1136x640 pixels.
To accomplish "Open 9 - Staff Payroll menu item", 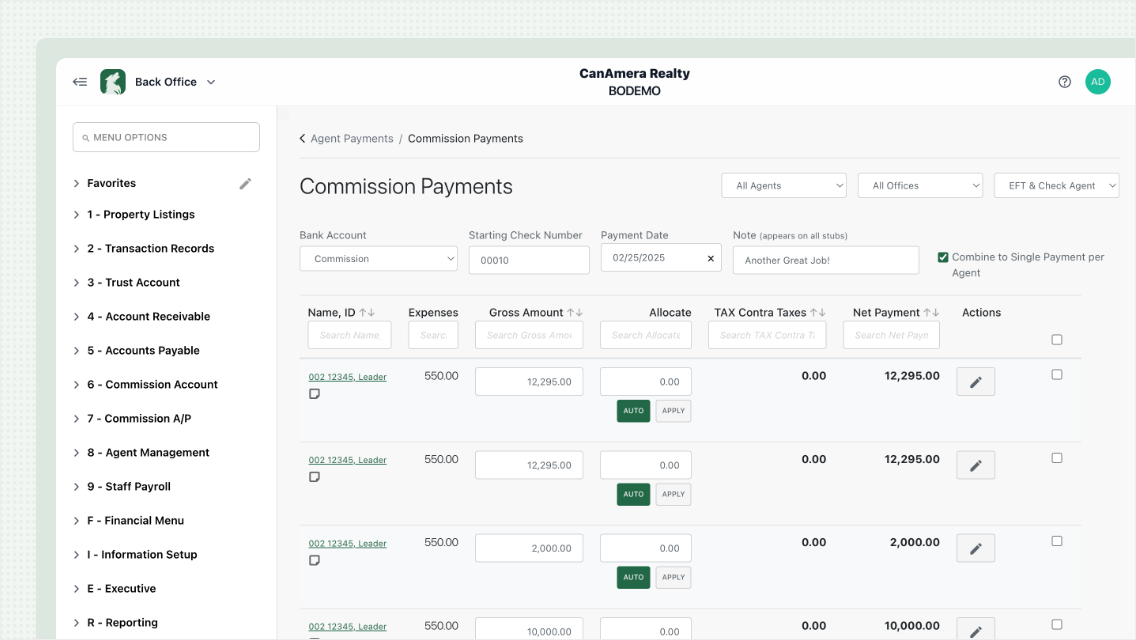I will (x=129, y=487).
